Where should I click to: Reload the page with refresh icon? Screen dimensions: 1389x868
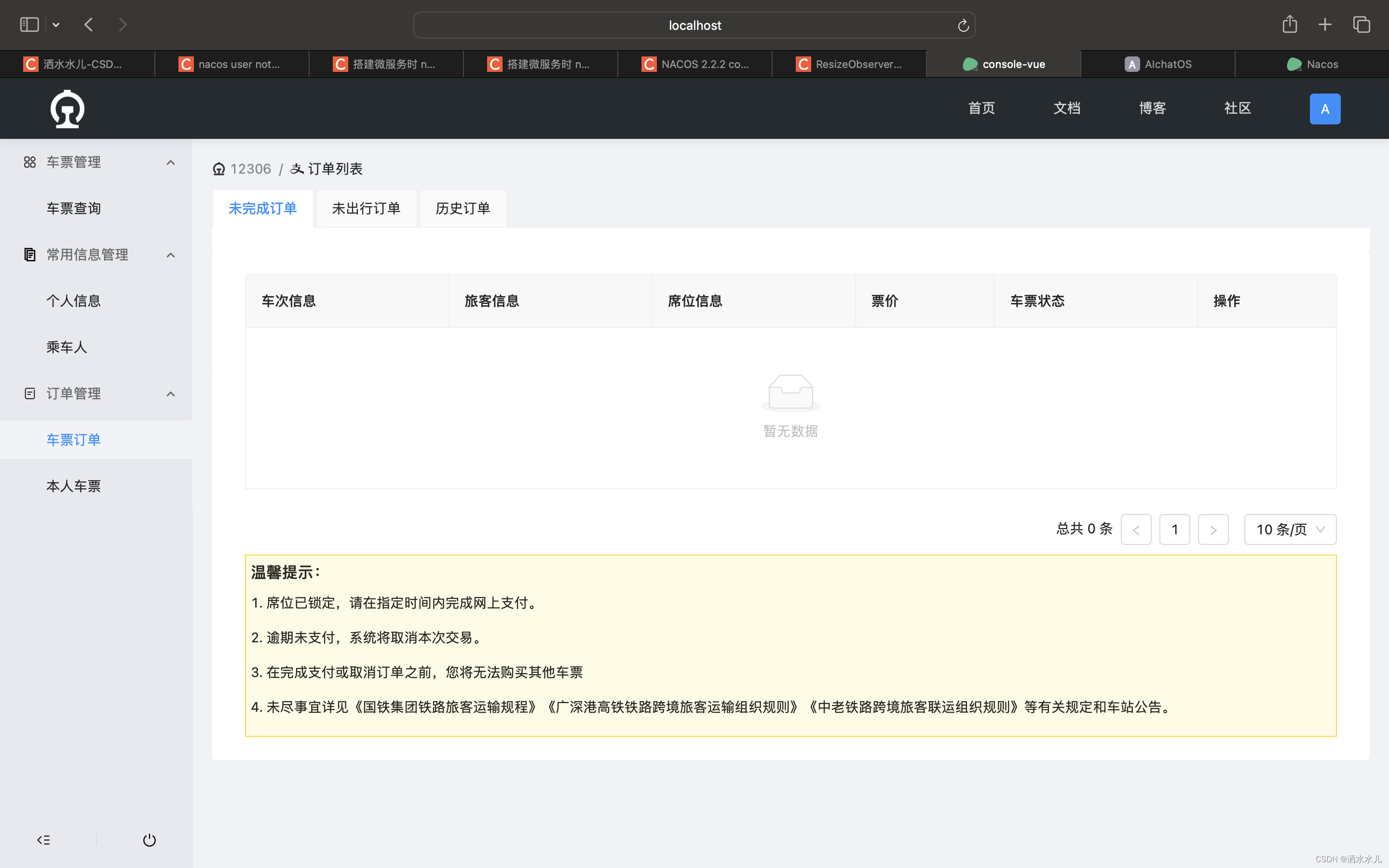point(963,25)
